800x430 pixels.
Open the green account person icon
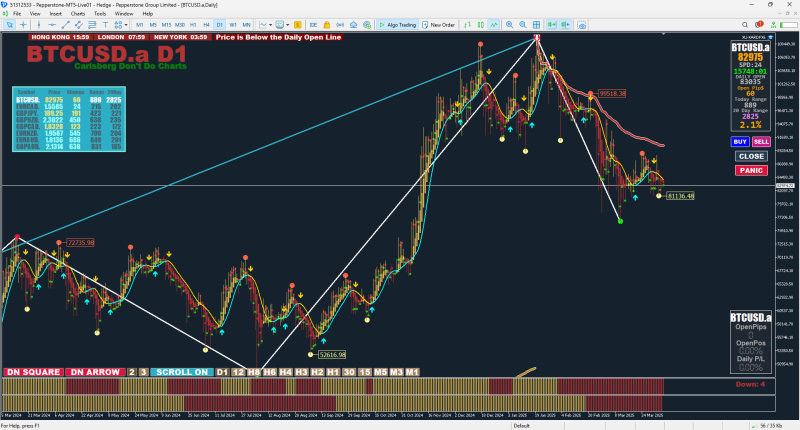pyautogui.click(x=773, y=24)
